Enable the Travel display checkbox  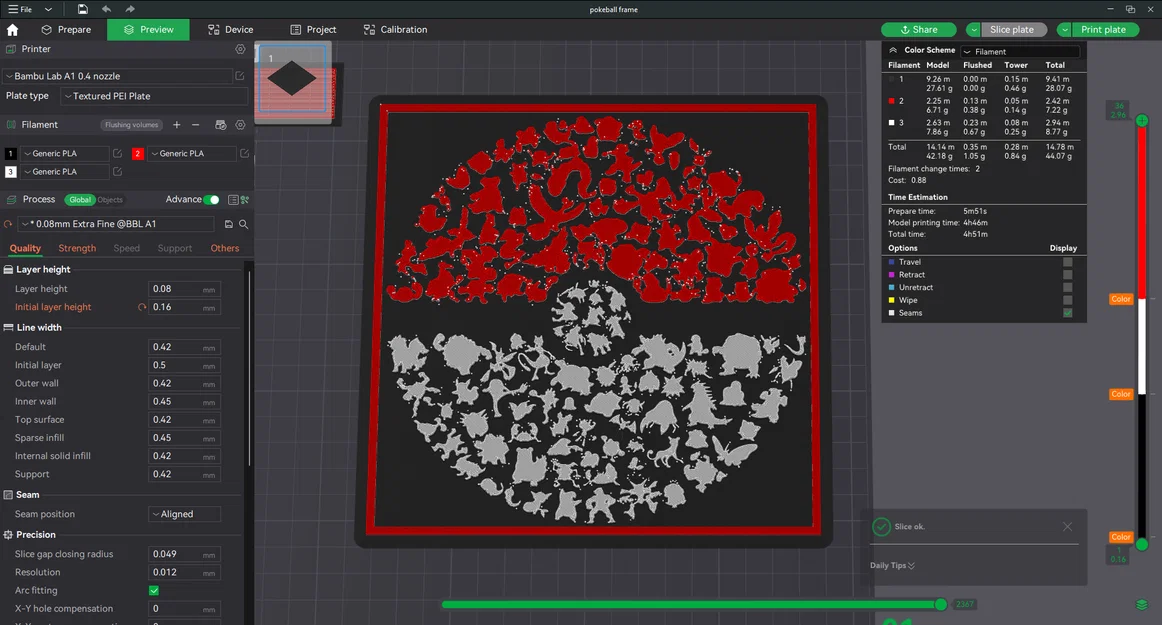[x=1068, y=262]
